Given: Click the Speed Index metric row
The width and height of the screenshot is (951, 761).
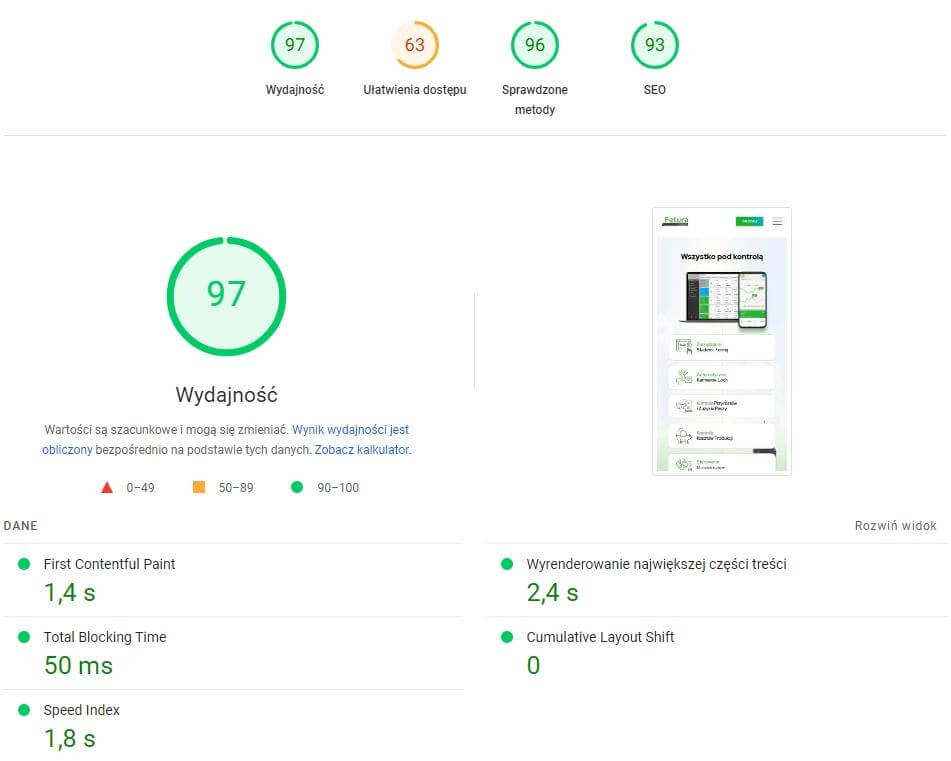Looking at the screenshot, I should 81,710.
